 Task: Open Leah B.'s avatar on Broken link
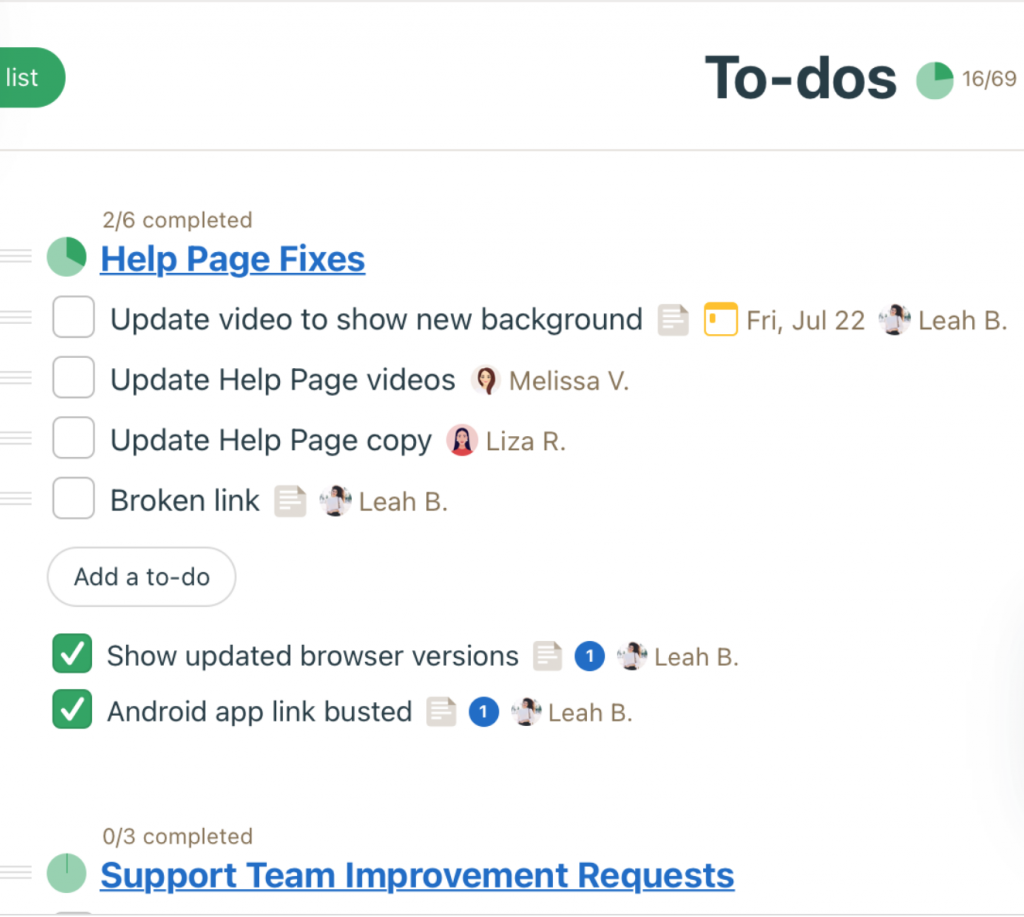(x=336, y=500)
